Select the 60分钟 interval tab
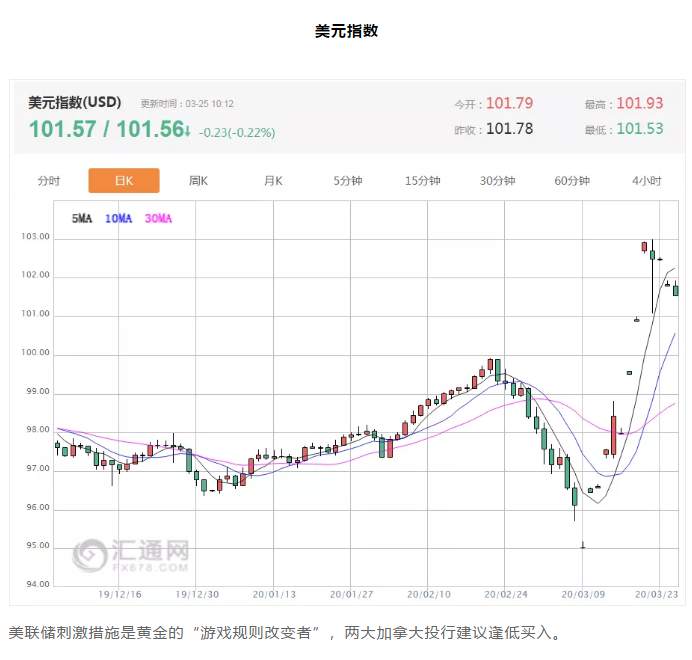 [572, 181]
